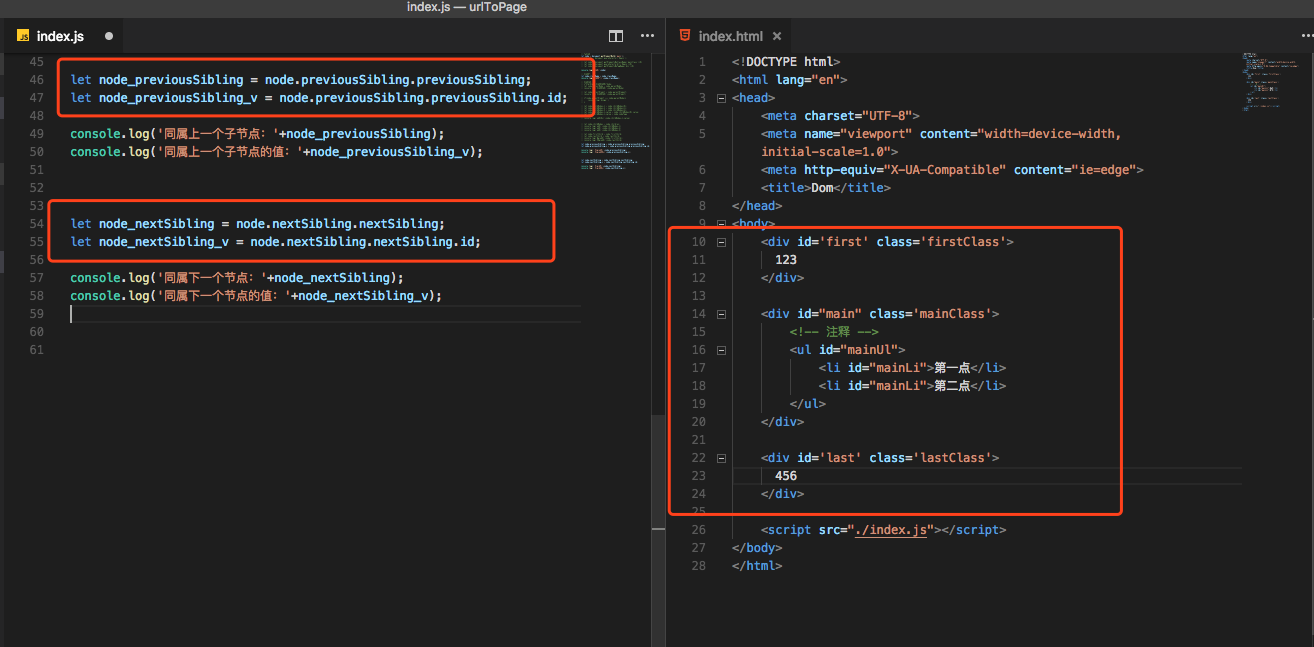Collapse the div id='last' block
Image resolution: width=1314 pixels, height=647 pixels.
point(721,458)
